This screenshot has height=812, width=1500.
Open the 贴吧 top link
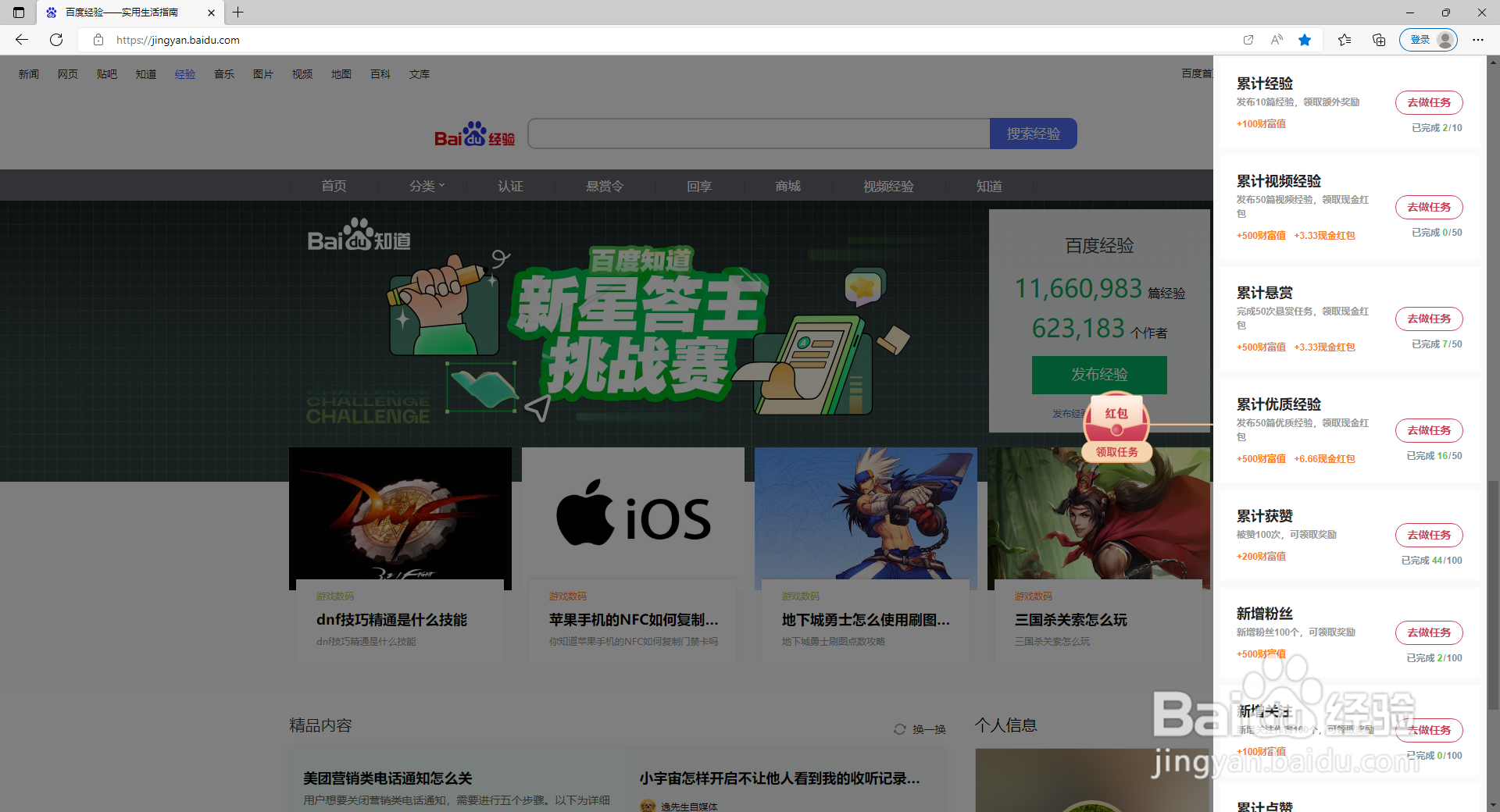pyautogui.click(x=107, y=74)
